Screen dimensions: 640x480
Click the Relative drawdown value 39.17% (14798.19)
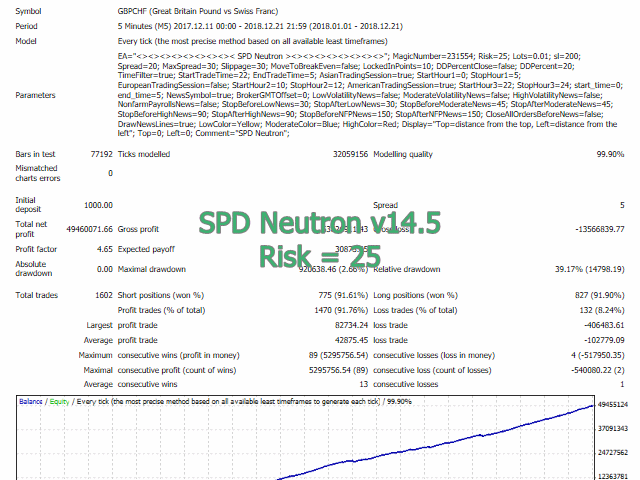589,269
